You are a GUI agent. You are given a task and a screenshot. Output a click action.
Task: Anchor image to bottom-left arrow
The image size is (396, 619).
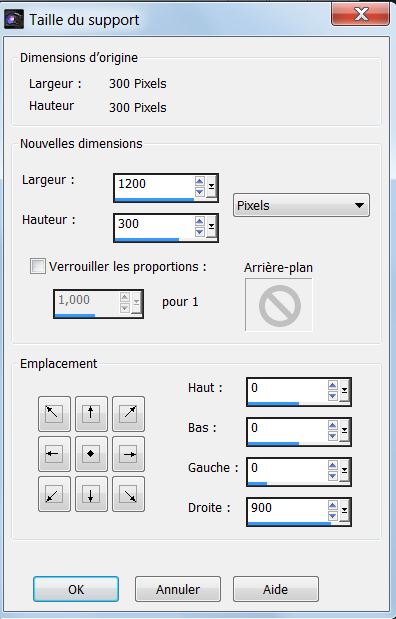[x=54, y=494]
